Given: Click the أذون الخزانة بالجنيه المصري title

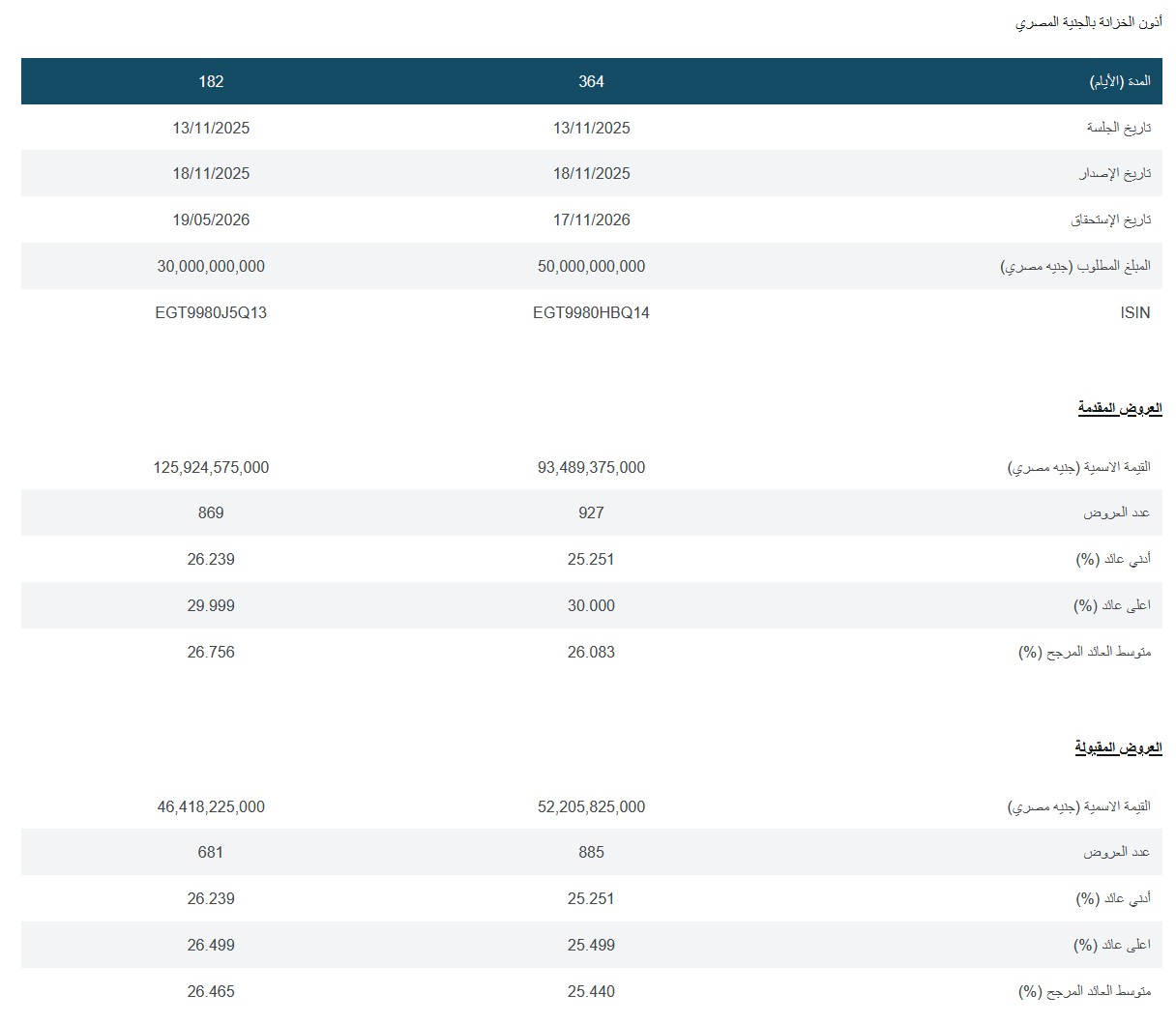Looking at the screenshot, I should pos(1088,21).
